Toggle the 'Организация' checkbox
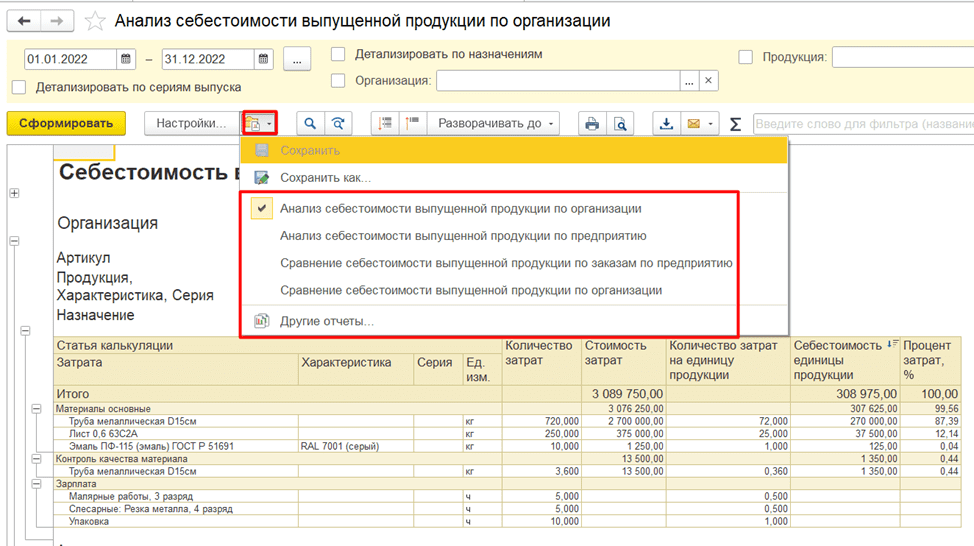974x546 pixels. (x=338, y=80)
